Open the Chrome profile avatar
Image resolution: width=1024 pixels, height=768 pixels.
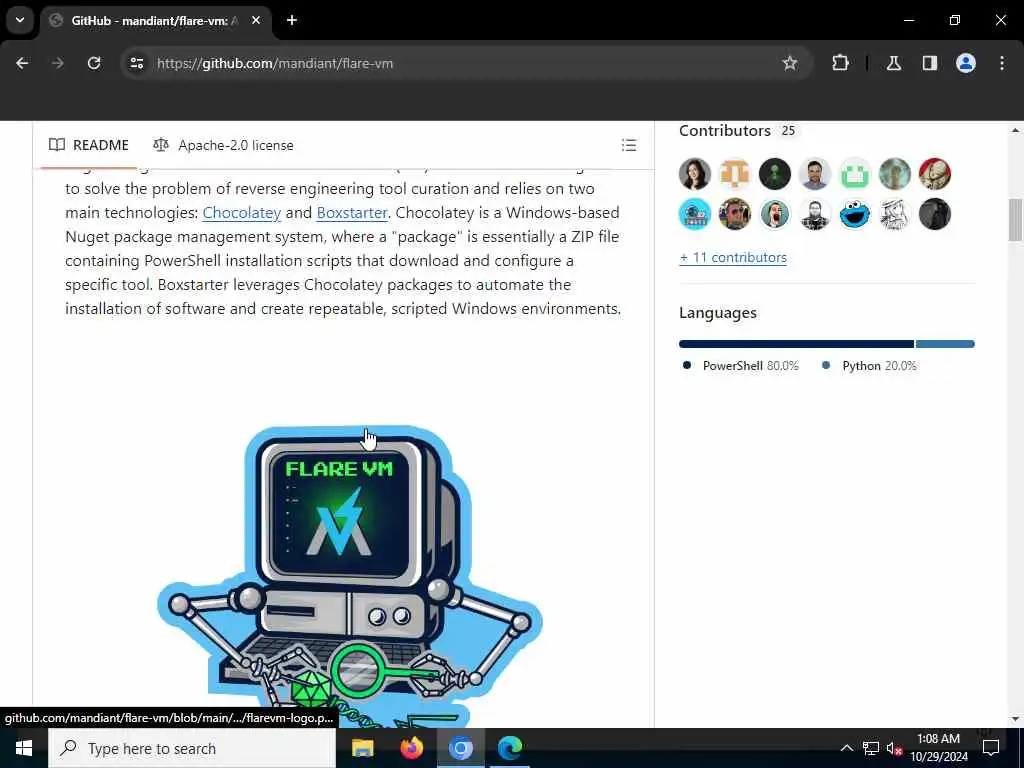pyautogui.click(x=965, y=63)
